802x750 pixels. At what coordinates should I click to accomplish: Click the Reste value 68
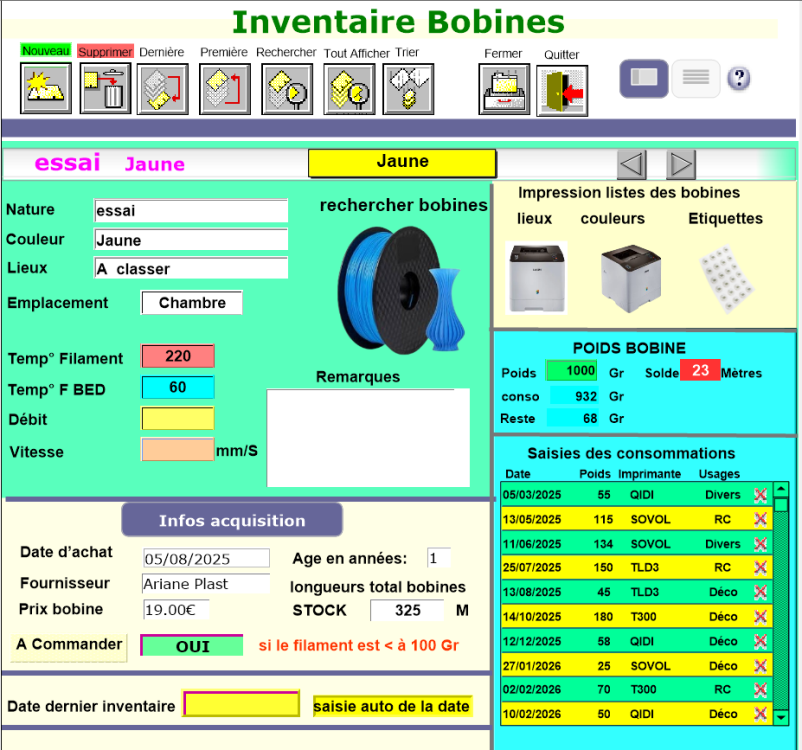point(572,418)
